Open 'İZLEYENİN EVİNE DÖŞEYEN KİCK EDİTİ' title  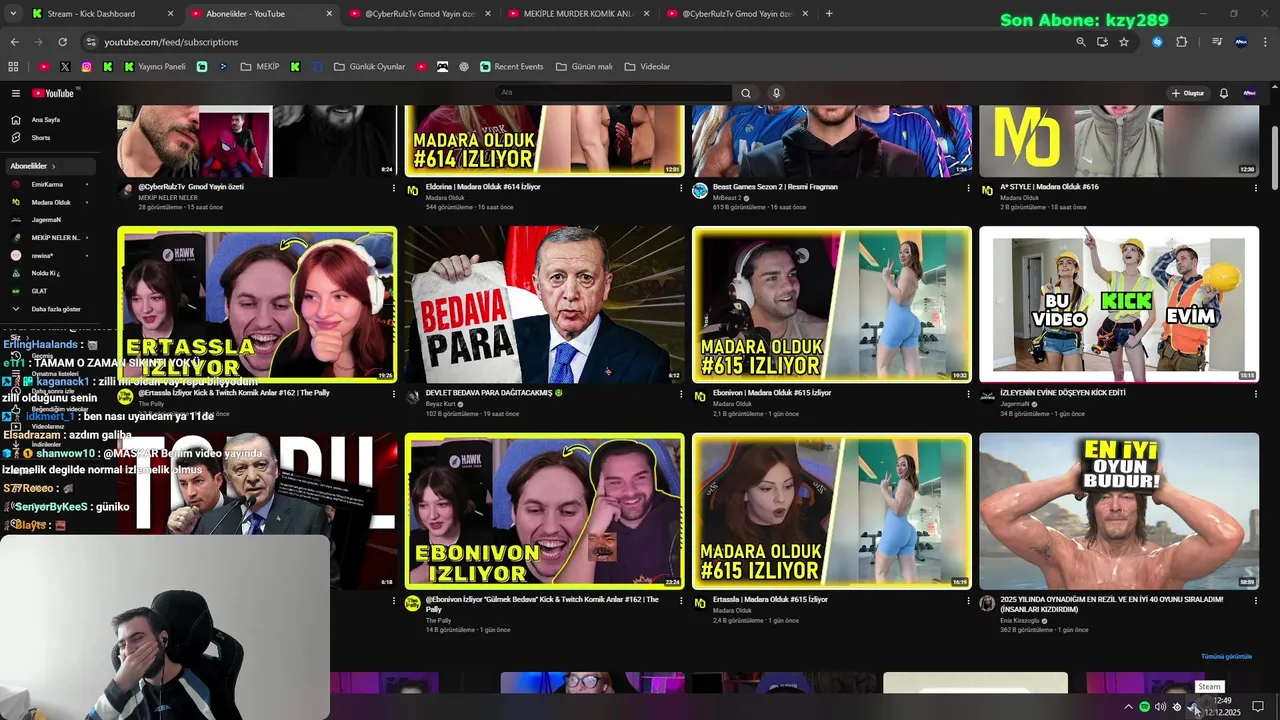tap(1062, 393)
